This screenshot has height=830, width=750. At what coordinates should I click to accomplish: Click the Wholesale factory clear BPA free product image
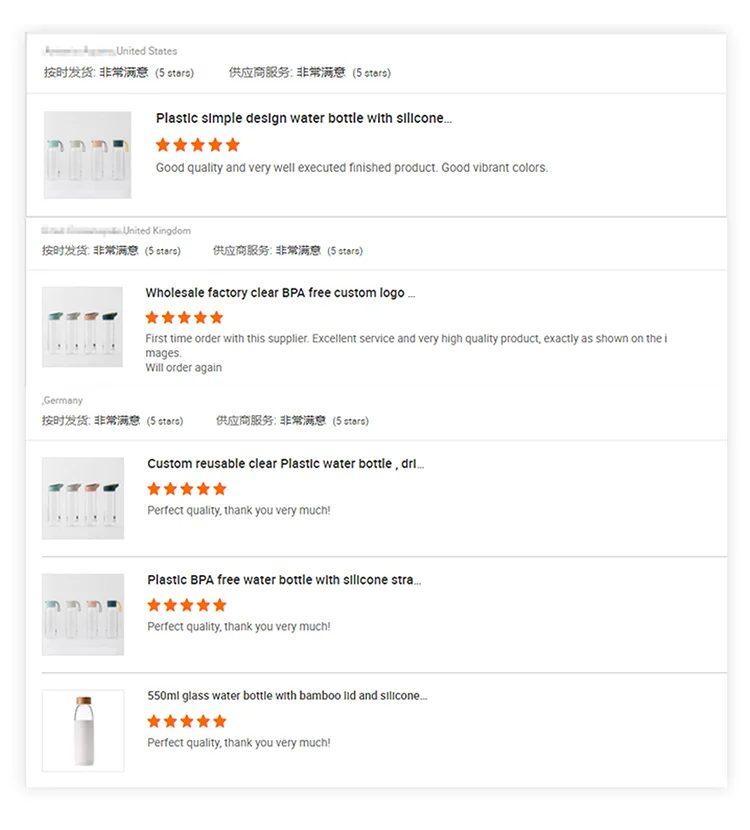(x=82, y=327)
